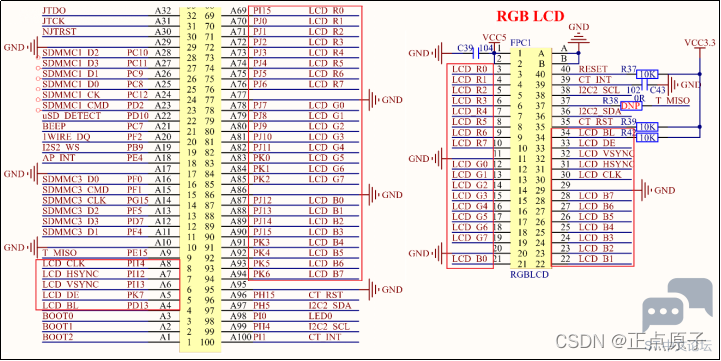Click the SDMMC1 D2 net label
This screenshot has width=721, height=361.
coord(70,52)
